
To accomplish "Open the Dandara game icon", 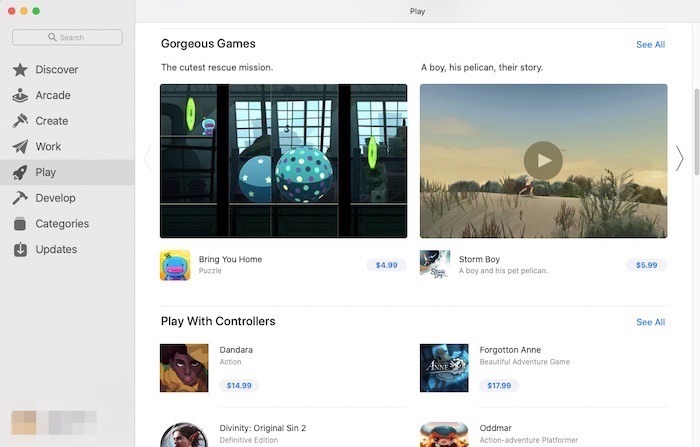I will point(184,368).
